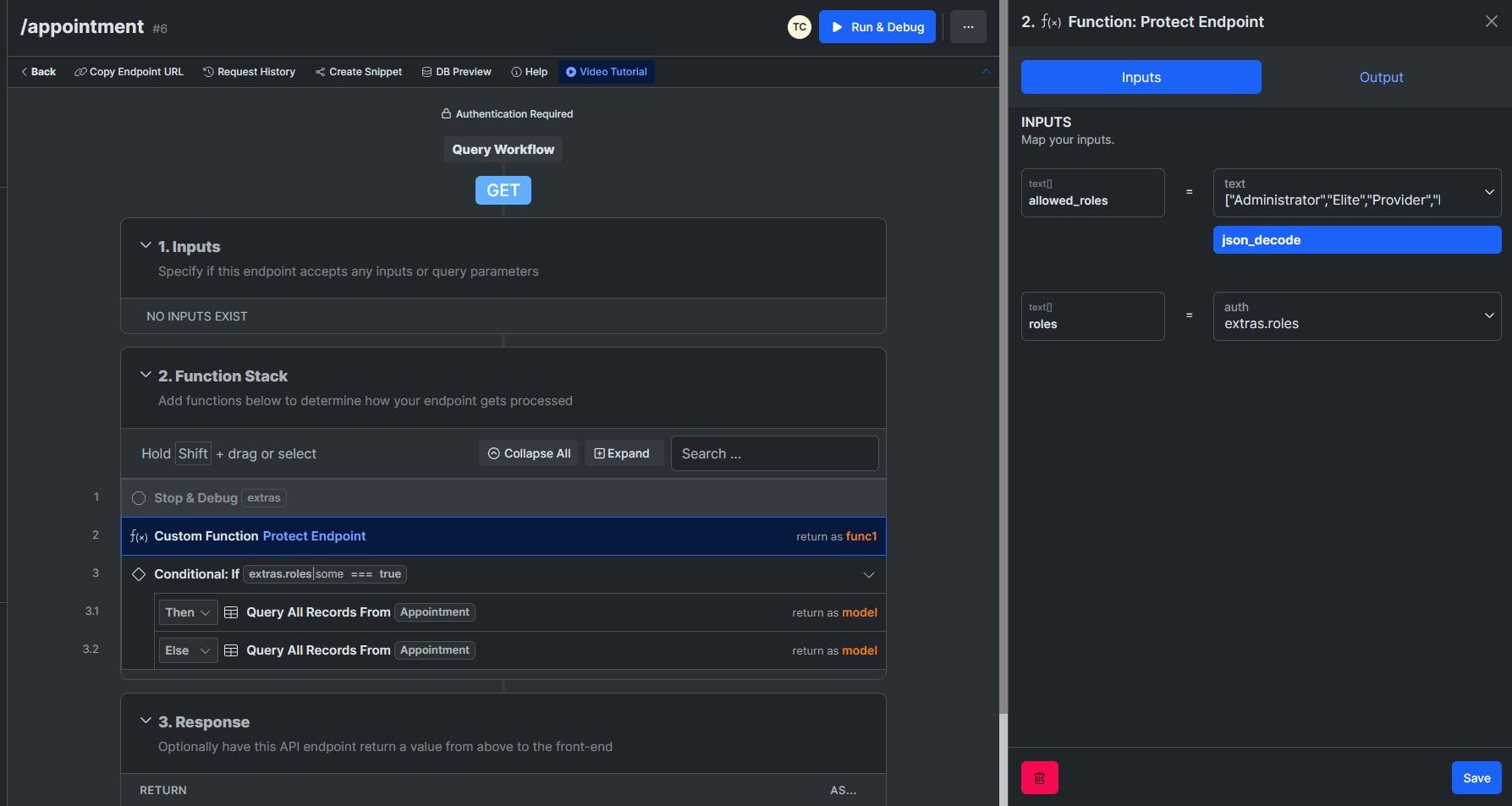1512x806 pixels.
Task: Click the Custom Function f(x) icon
Action: (x=139, y=536)
